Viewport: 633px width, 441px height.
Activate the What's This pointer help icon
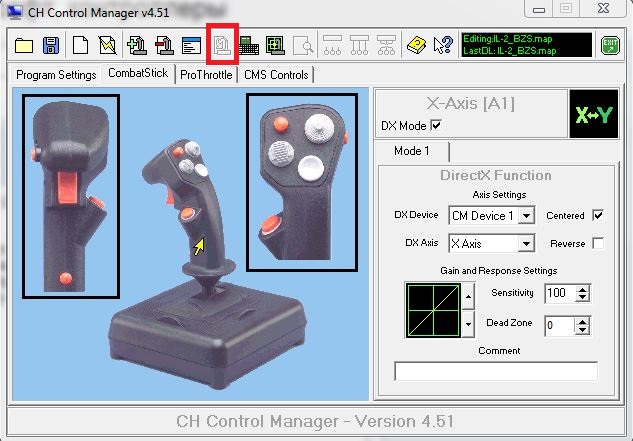pos(443,45)
